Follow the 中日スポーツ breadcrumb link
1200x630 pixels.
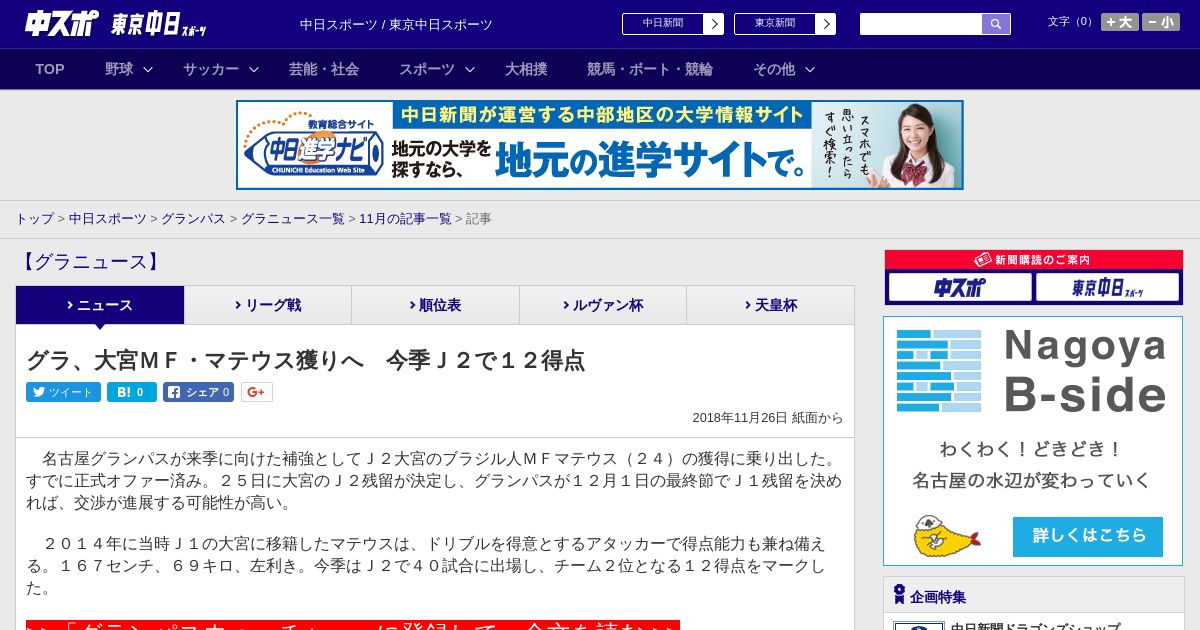pos(108,219)
